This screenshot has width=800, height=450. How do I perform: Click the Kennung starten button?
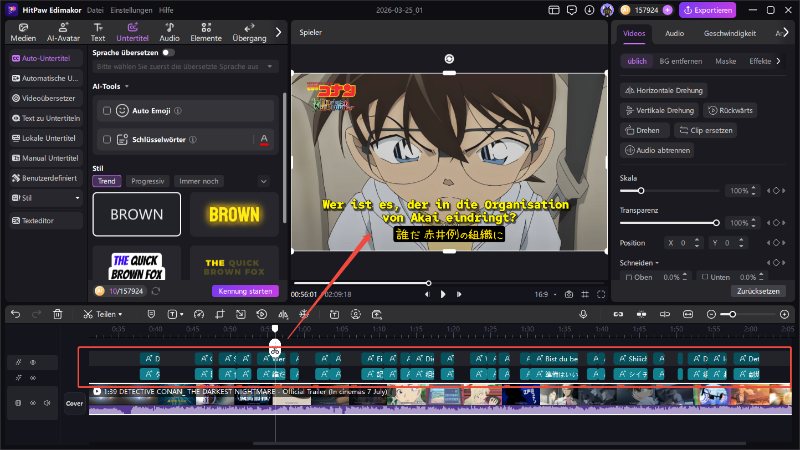(244, 291)
